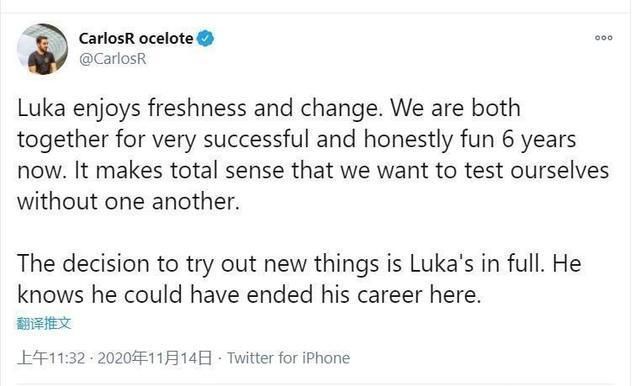Click the 翻译推文 translate tweet link

click(44, 324)
